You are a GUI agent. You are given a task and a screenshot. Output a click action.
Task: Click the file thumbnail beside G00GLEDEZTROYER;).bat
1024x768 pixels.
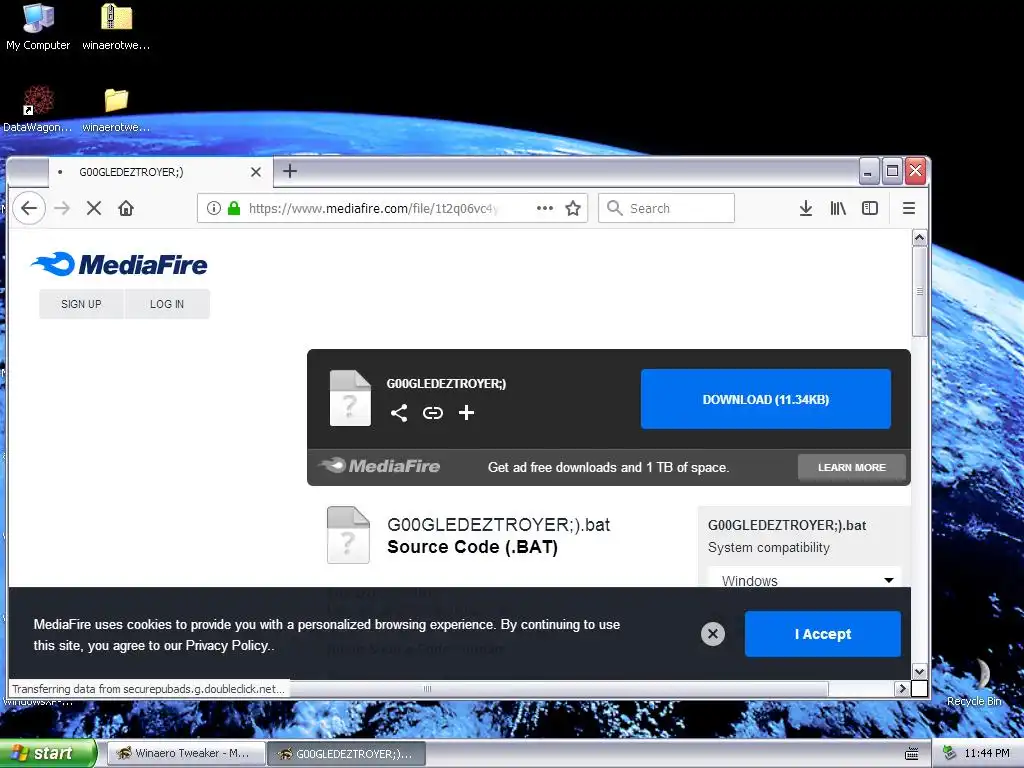pyautogui.click(x=348, y=535)
